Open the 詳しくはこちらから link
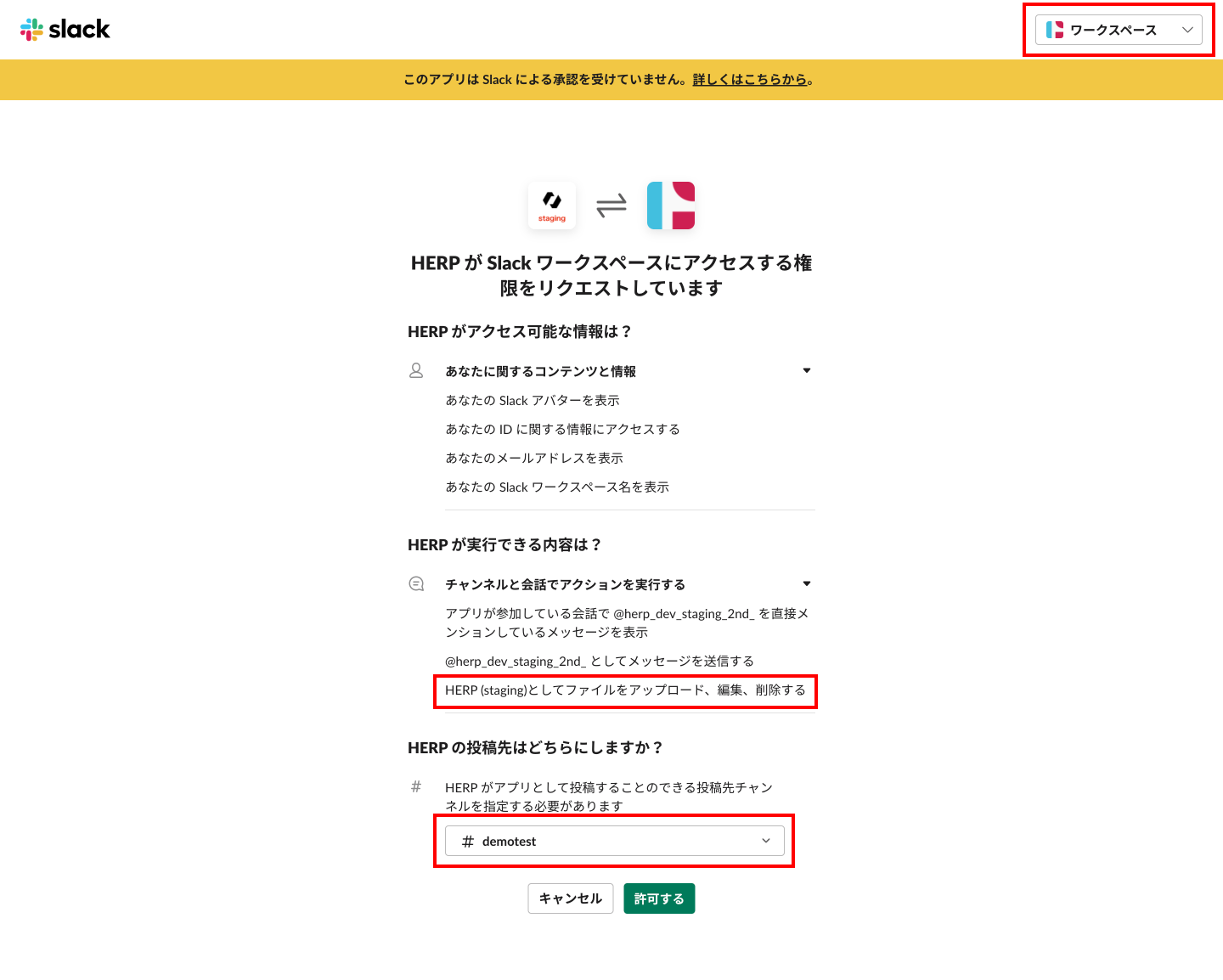Screen dimensions: 1223x980 (x=750, y=80)
